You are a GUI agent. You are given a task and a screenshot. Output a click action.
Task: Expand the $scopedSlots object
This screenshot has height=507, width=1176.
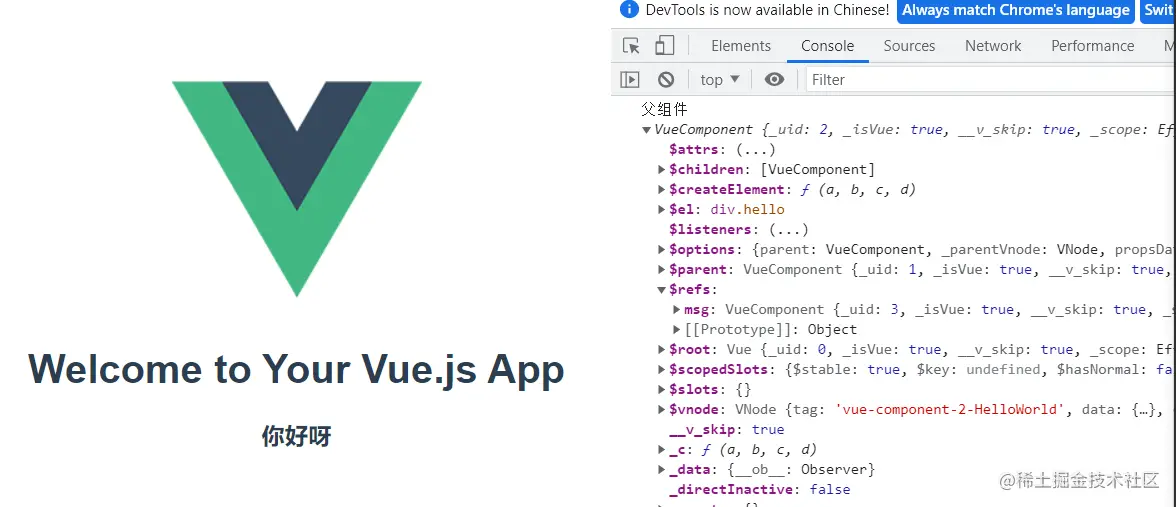(x=662, y=370)
